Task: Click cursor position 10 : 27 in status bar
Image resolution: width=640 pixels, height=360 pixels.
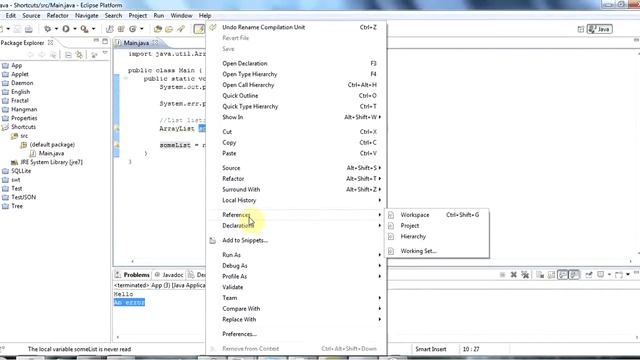Action: (471, 349)
